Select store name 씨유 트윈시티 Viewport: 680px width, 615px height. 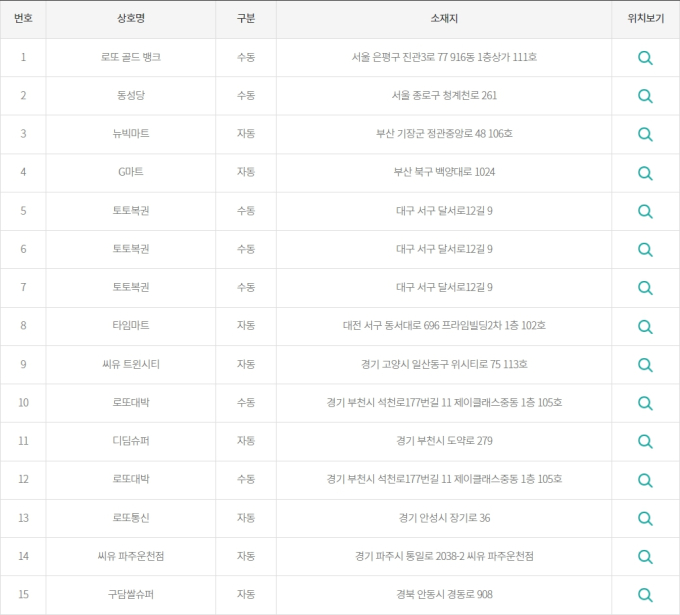tap(131, 364)
